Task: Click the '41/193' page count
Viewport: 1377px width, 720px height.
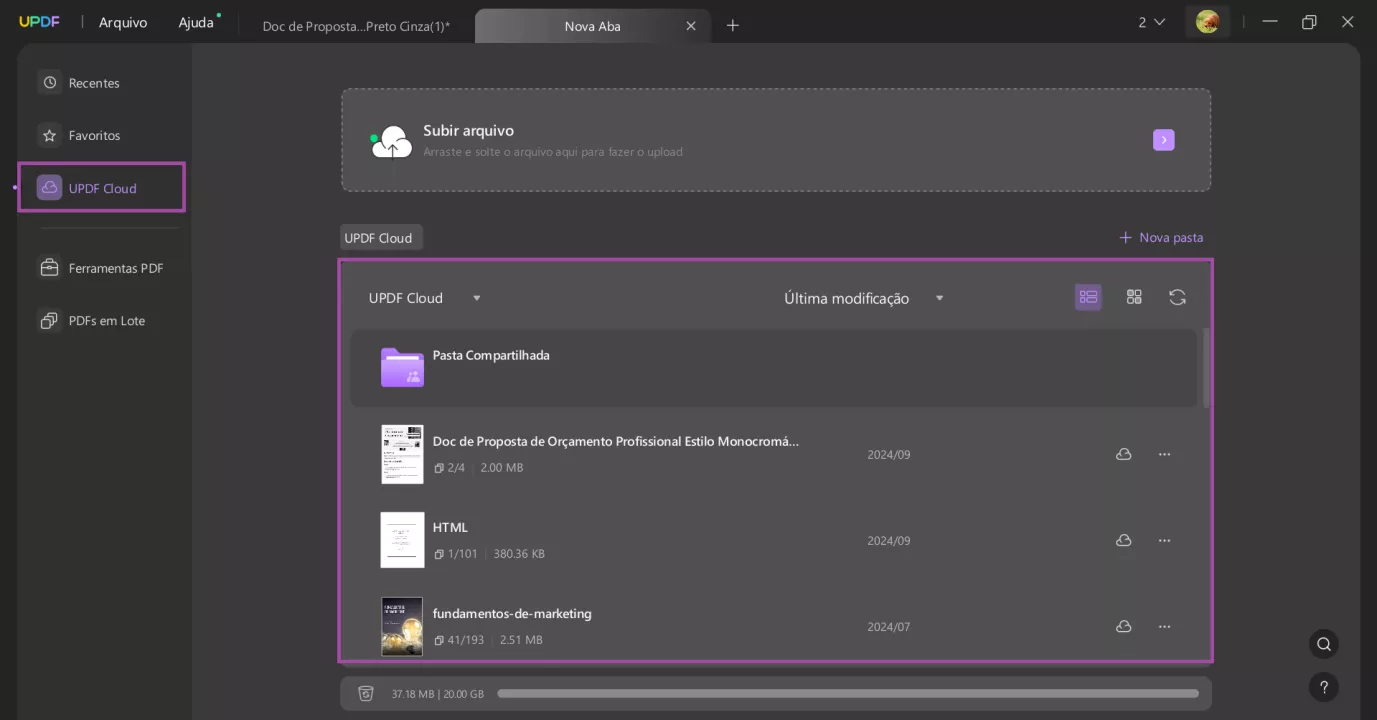Action: tap(465, 639)
